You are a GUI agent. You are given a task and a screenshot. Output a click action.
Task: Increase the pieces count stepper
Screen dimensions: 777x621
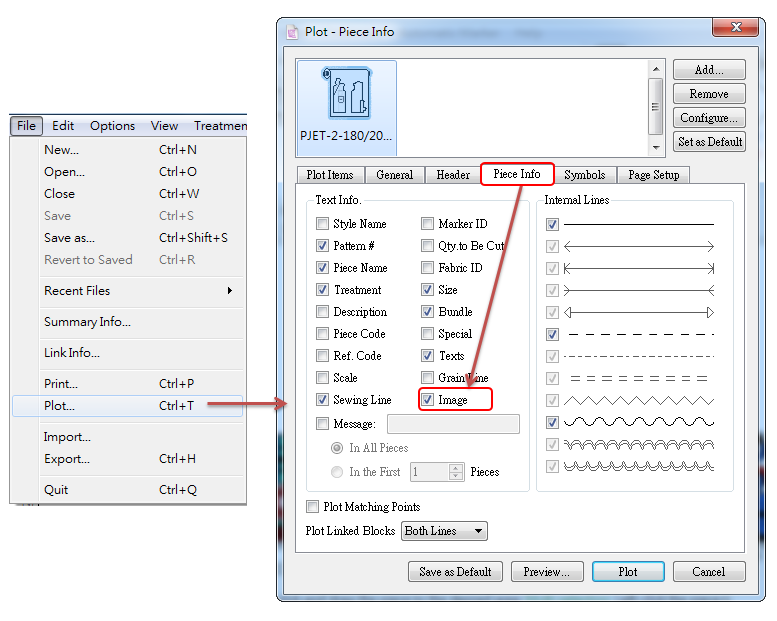tap(457, 467)
